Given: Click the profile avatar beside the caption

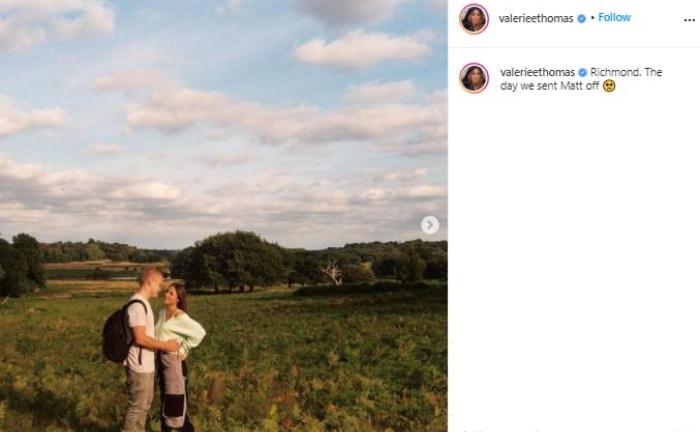Looking at the screenshot, I should pos(474,78).
